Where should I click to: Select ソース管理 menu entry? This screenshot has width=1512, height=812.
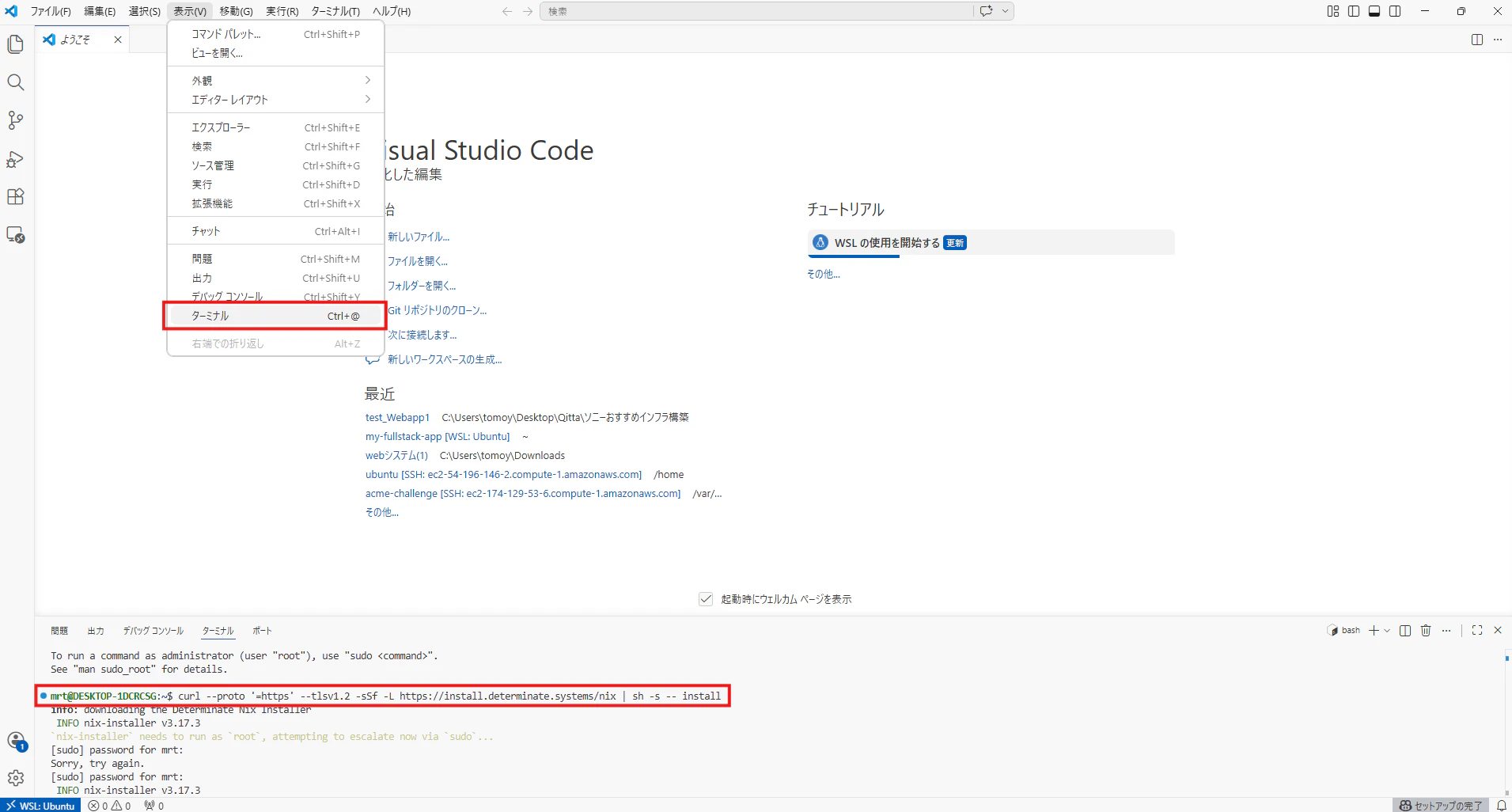[275, 165]
